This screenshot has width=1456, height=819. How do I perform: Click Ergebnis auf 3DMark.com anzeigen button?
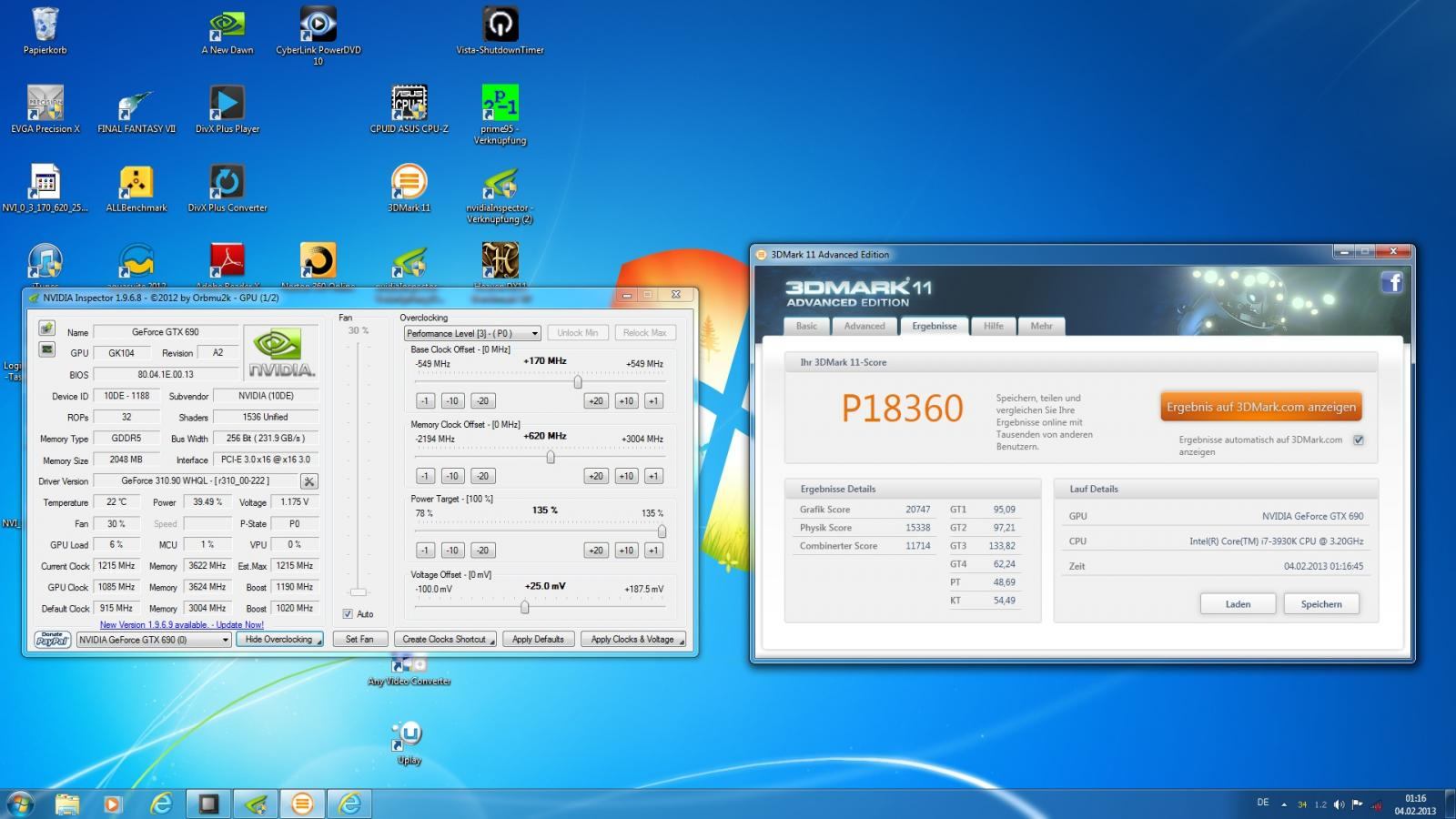pos(1261,407)
